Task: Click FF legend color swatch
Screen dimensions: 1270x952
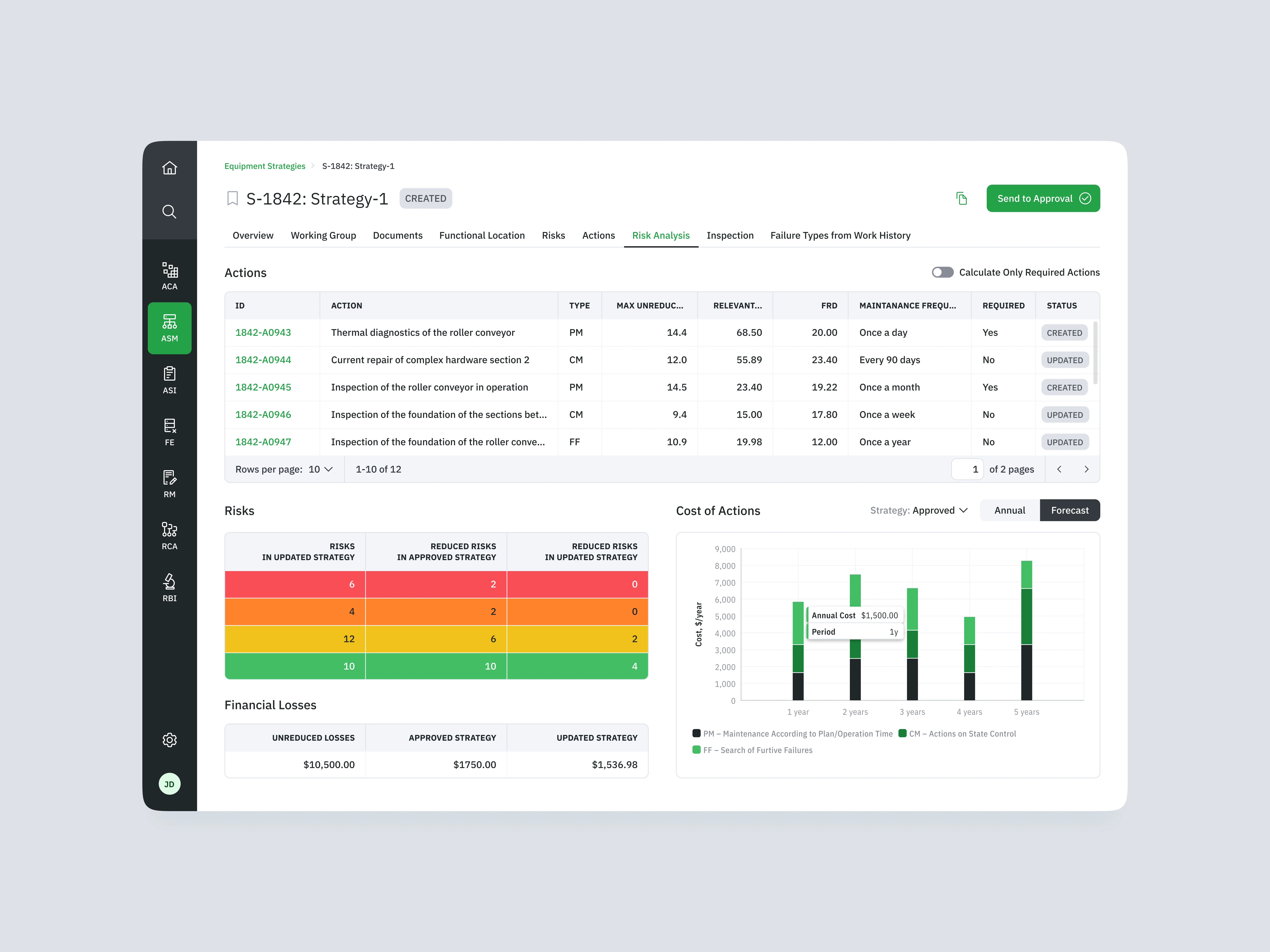Action: [696, 750]
